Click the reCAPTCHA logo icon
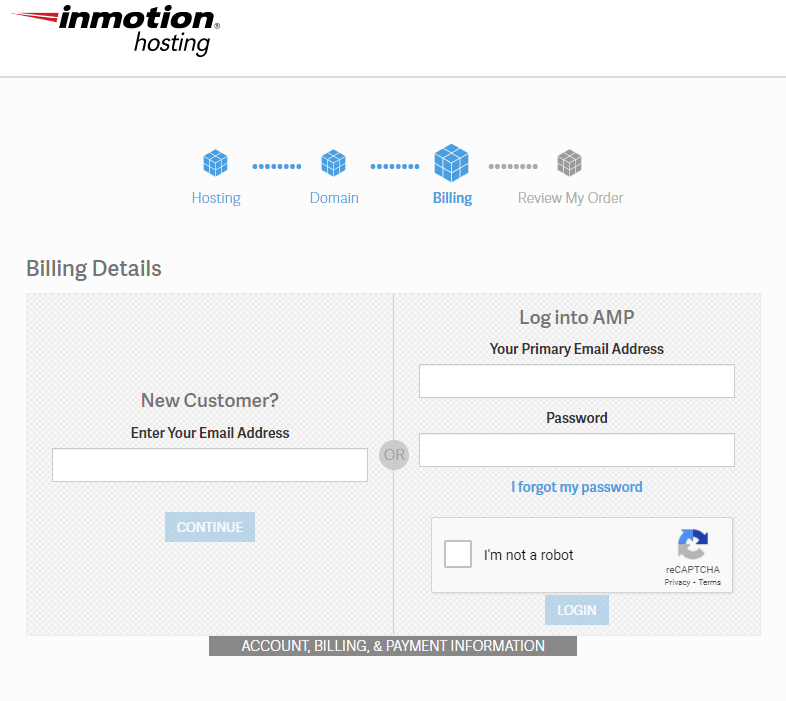Screen dimensions: 786x701 [693, 544]
